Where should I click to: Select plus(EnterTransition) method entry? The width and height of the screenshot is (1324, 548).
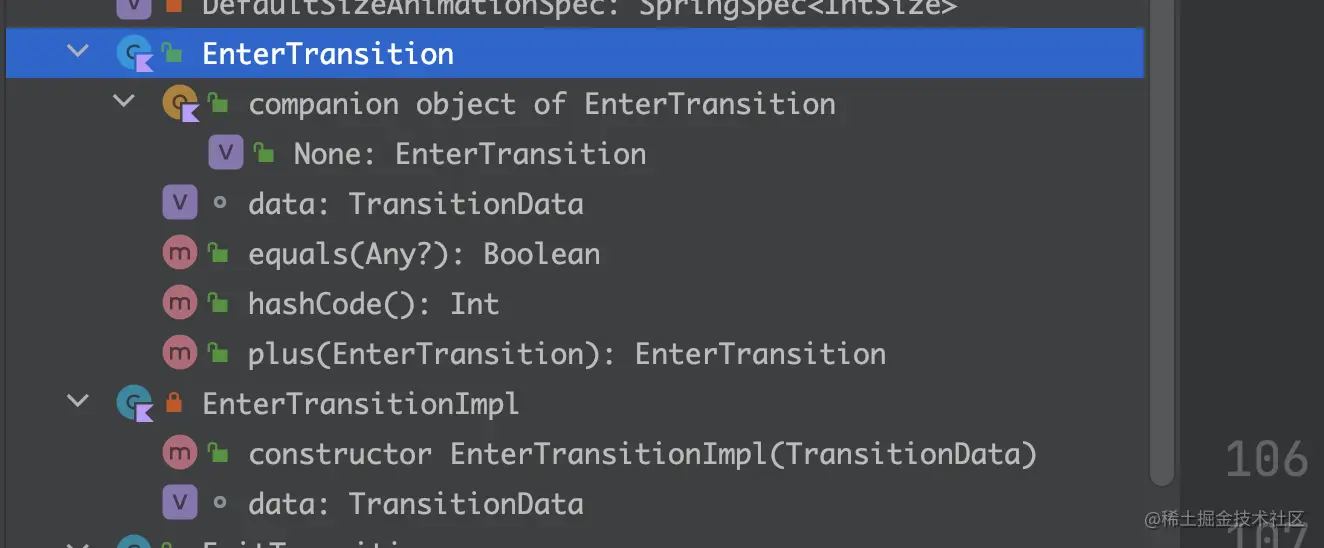566,354
